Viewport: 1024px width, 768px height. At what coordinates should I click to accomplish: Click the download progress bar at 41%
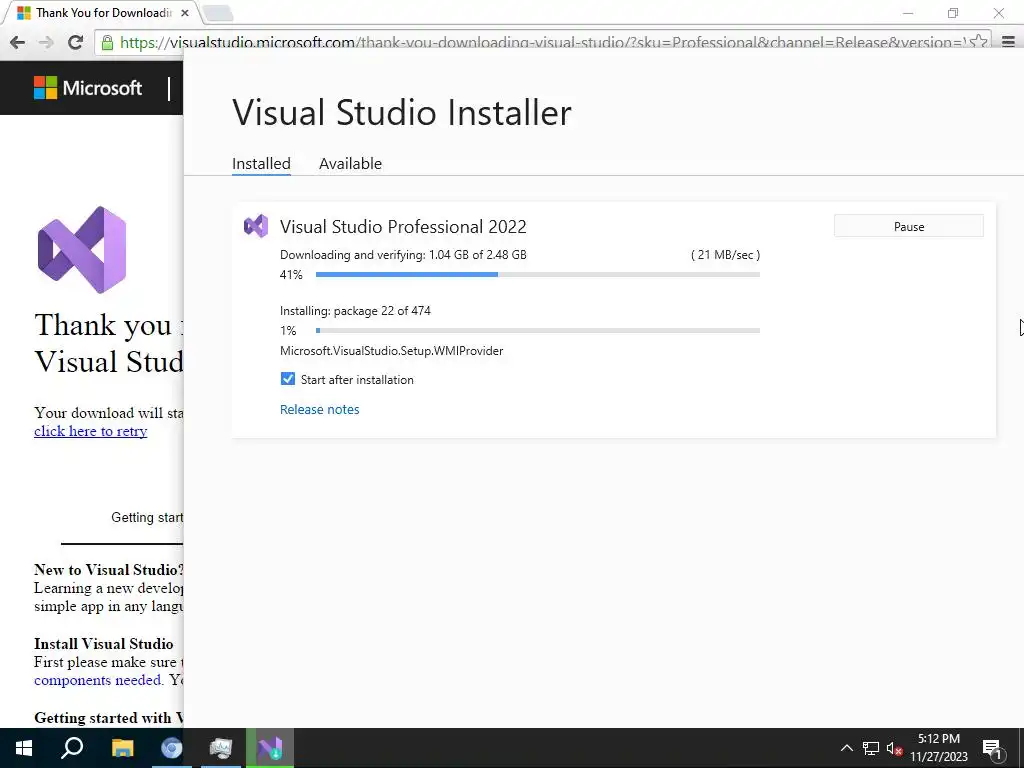point(537,275)
